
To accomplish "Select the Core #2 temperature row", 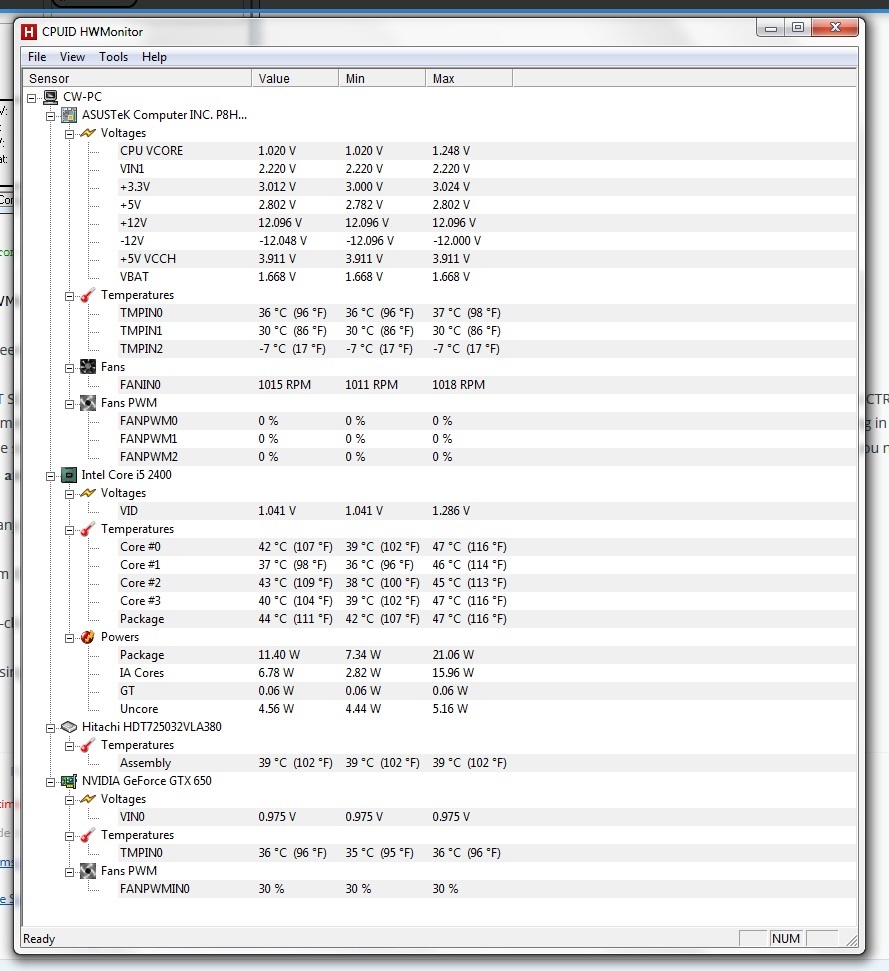I will coord(487,583).
